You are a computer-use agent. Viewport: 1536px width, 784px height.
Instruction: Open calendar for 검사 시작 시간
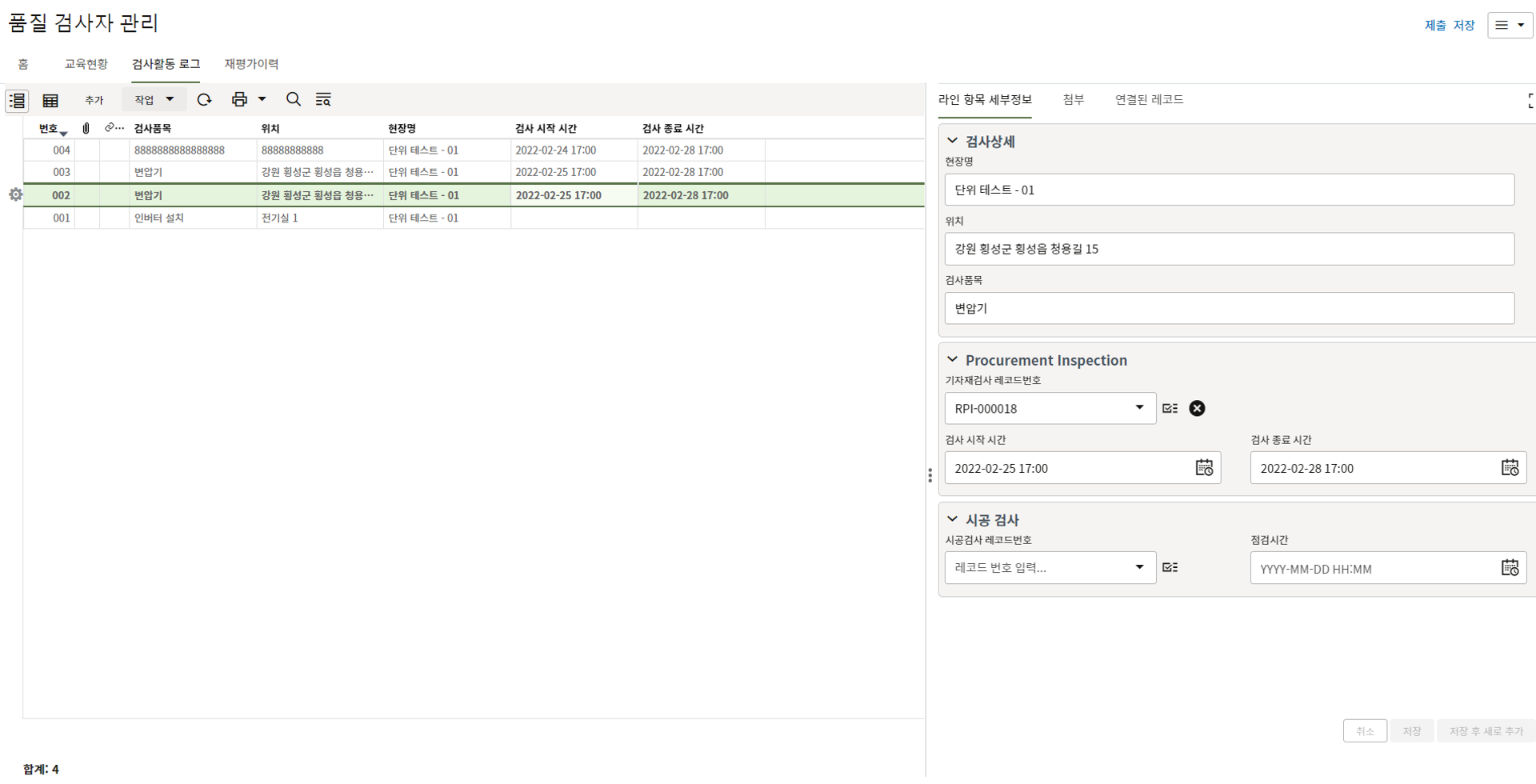(1203, 468)
